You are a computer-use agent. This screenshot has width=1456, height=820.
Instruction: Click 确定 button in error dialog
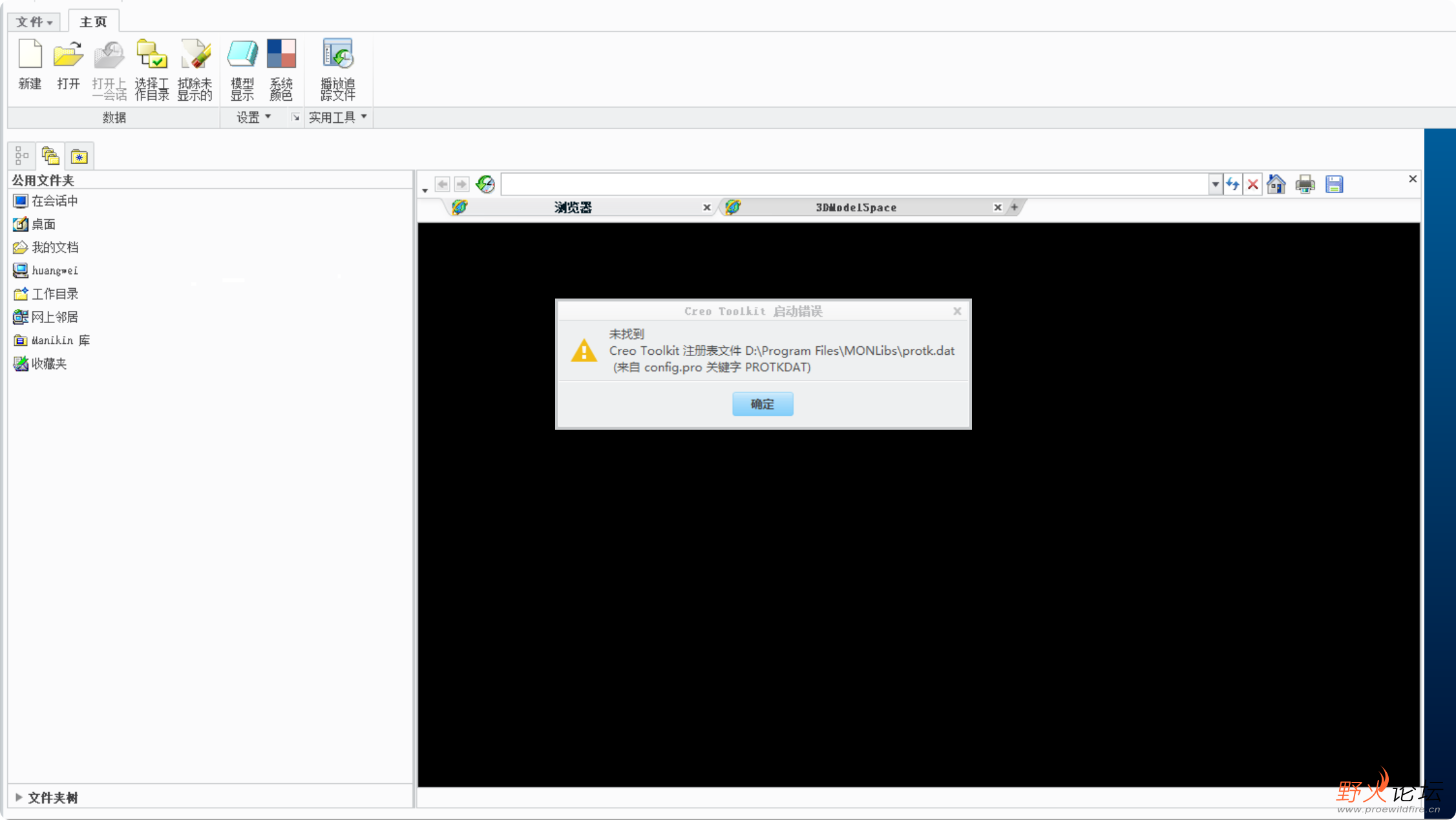pyautogui.click(x=763, y=404)
